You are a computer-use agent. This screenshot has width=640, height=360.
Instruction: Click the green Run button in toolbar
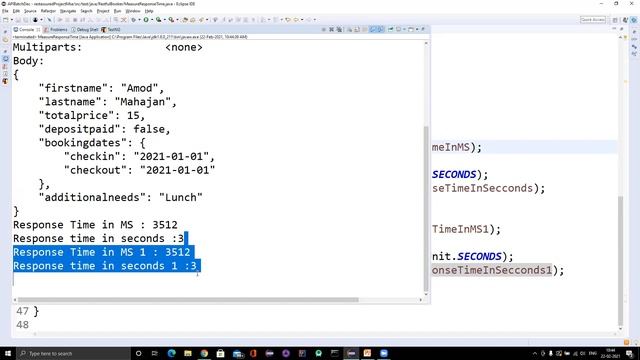tap(146, 20)
